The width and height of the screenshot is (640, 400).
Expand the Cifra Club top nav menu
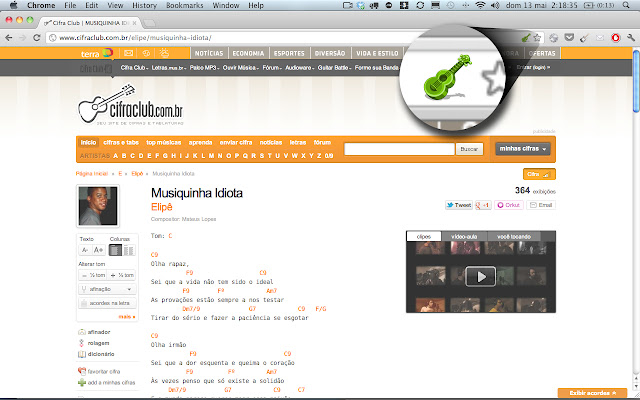(134, 68)
